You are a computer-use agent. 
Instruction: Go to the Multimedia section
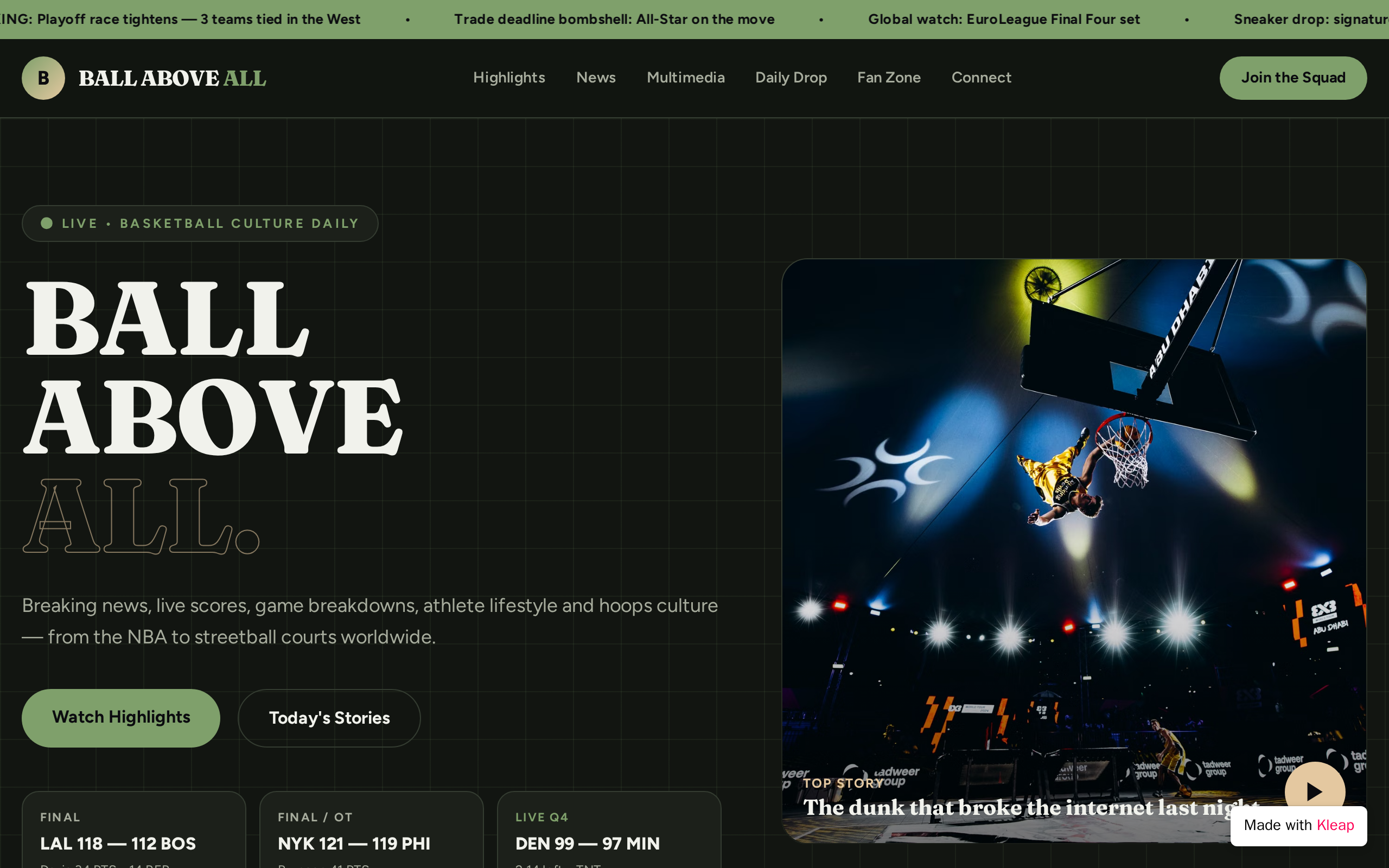tap(685, 78)
